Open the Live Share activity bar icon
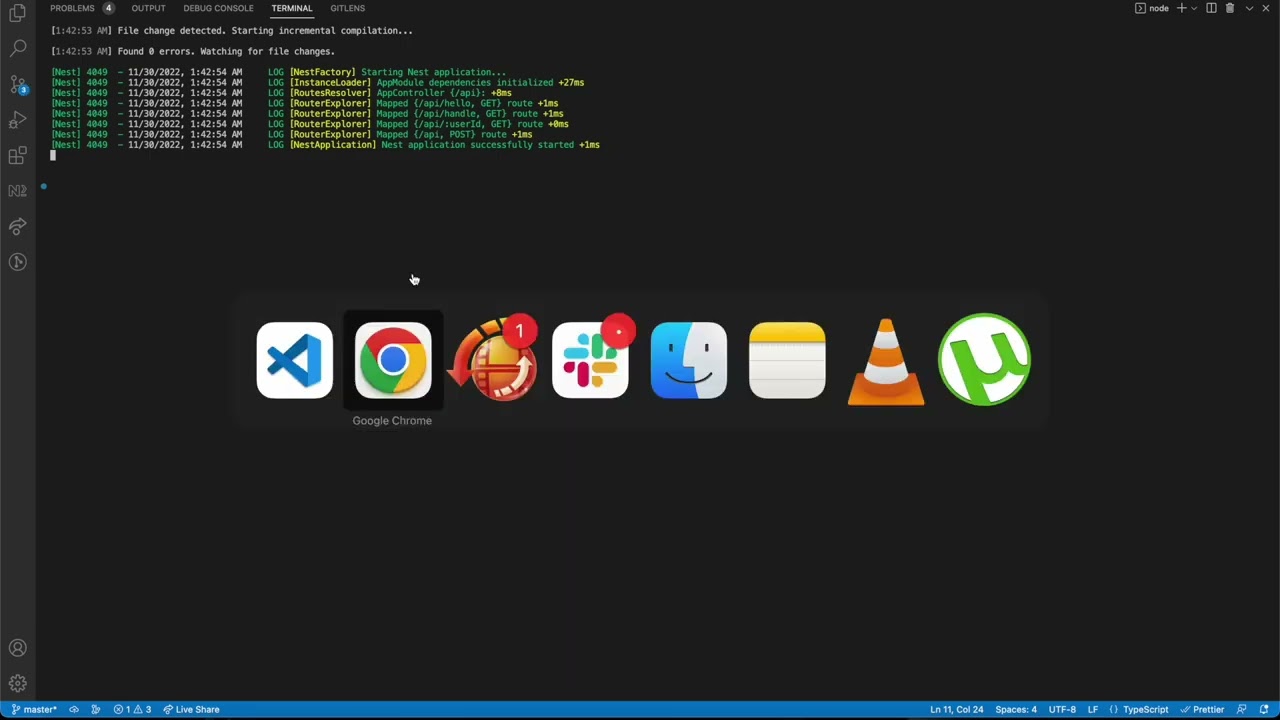 coord(17,227)
